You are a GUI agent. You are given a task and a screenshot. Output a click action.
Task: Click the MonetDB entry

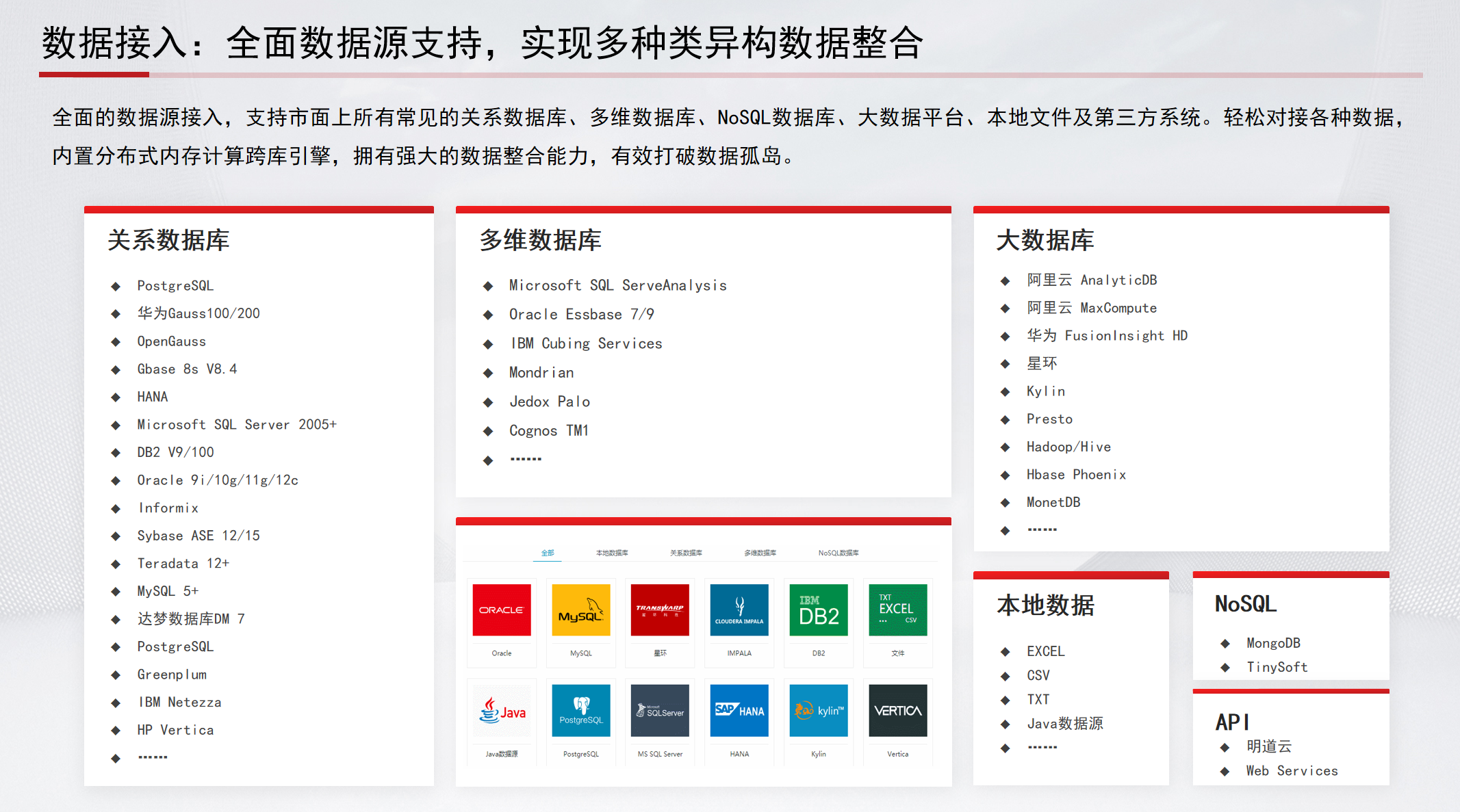[x=1053, y=503]
